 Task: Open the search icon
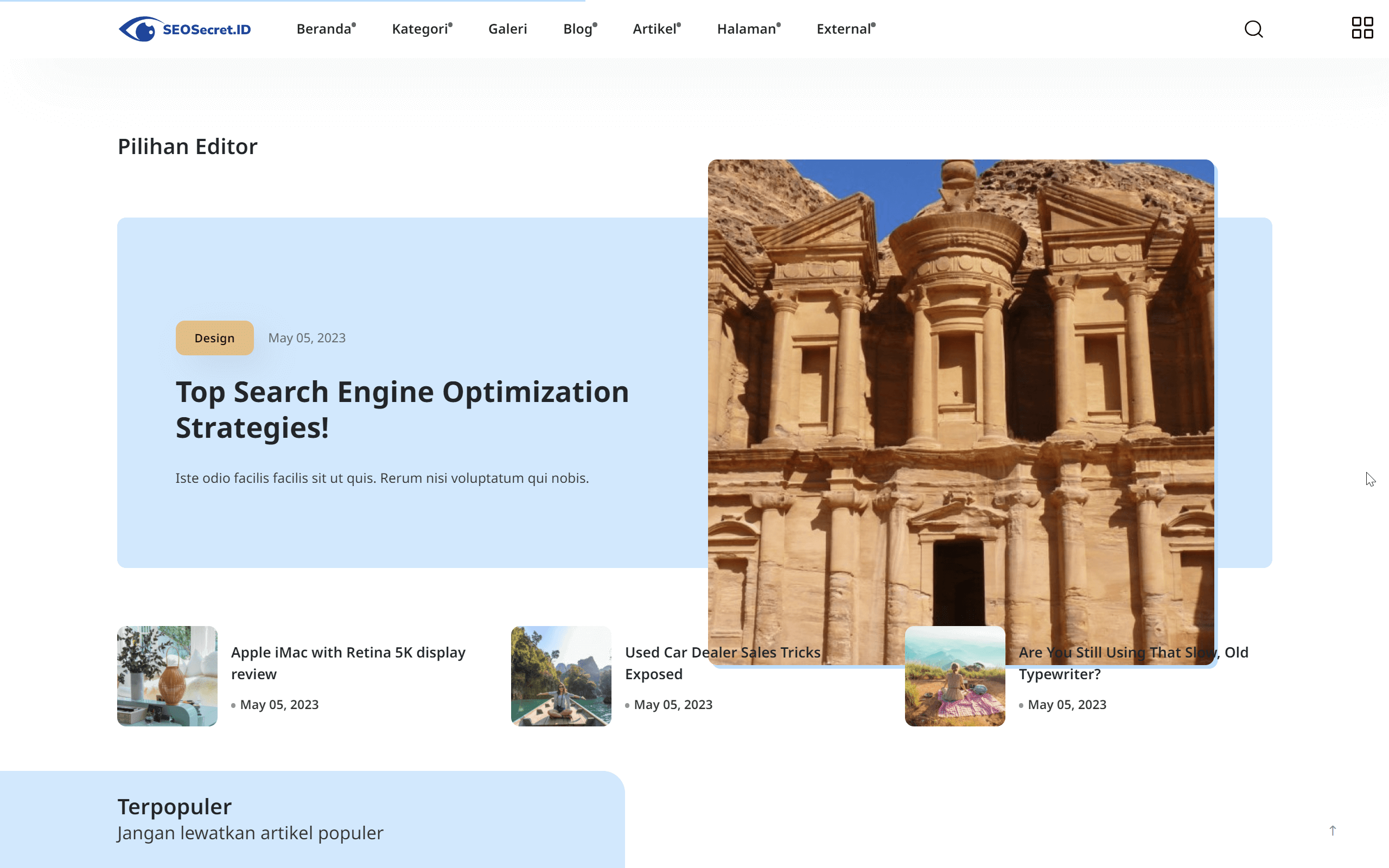1254,29
